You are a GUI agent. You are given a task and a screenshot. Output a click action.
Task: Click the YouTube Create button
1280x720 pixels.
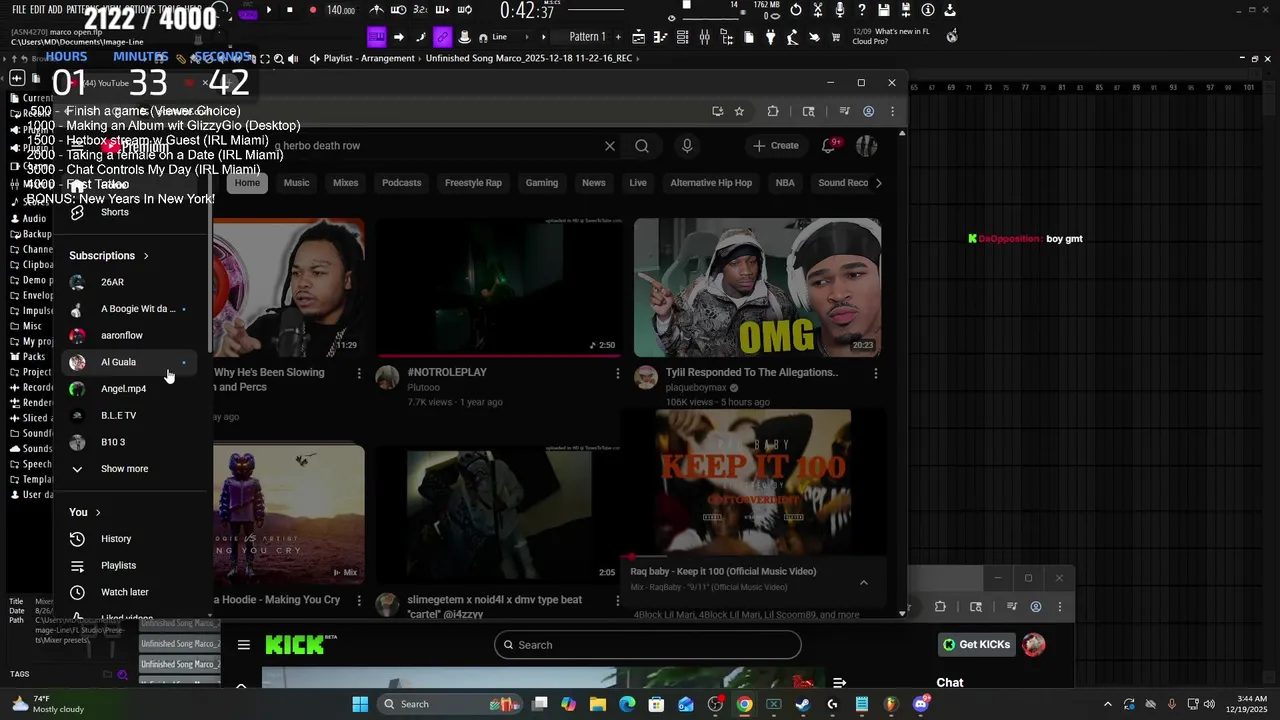coord(776,146)
